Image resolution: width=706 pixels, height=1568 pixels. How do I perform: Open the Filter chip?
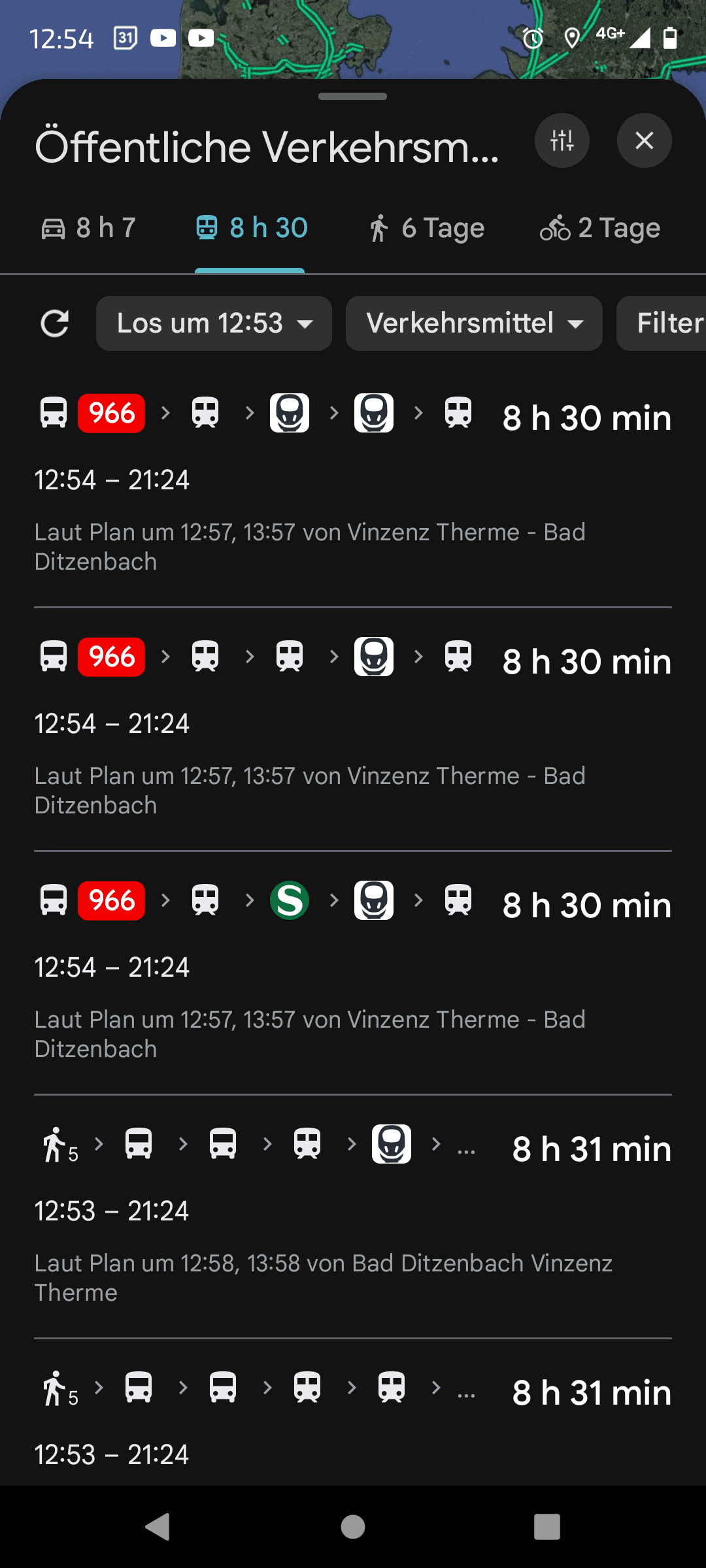tap(662, 323)
